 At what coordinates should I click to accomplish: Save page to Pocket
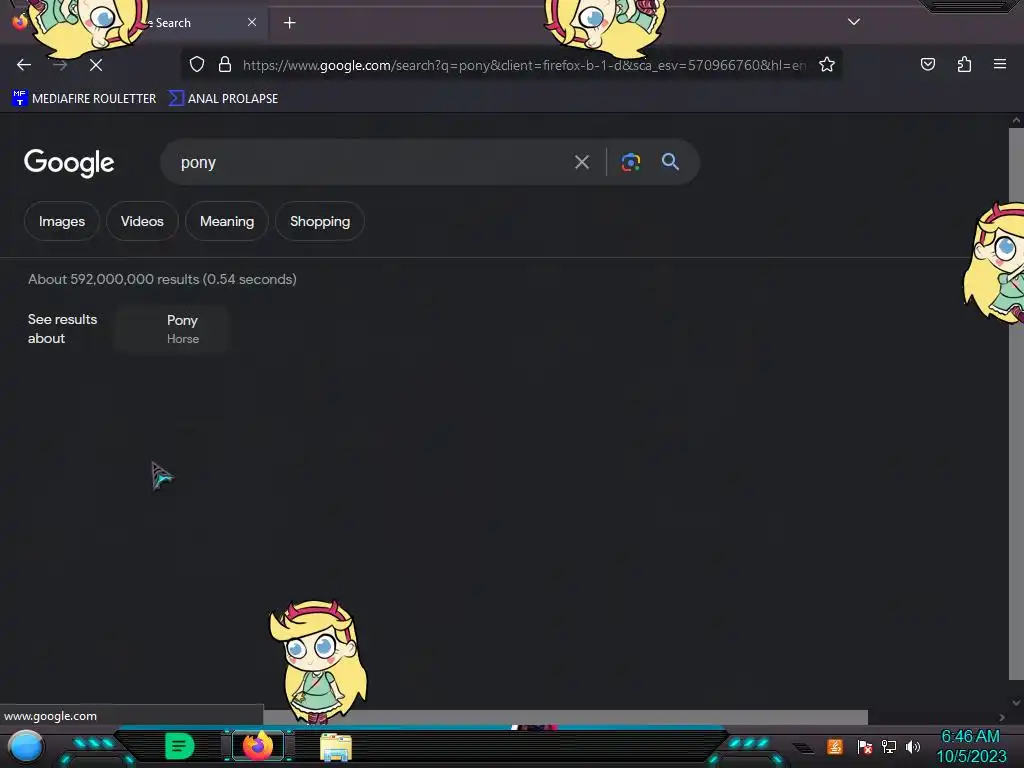coord(927,64)
